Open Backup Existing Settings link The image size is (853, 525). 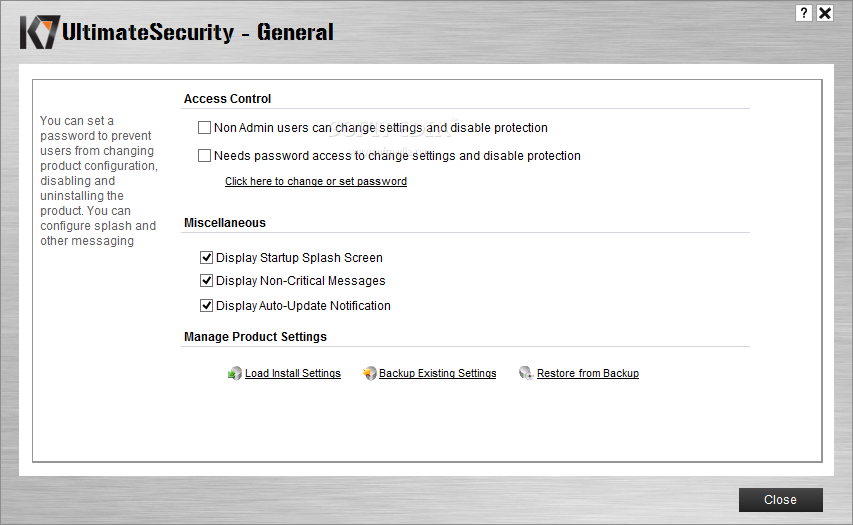click(437, 373)
